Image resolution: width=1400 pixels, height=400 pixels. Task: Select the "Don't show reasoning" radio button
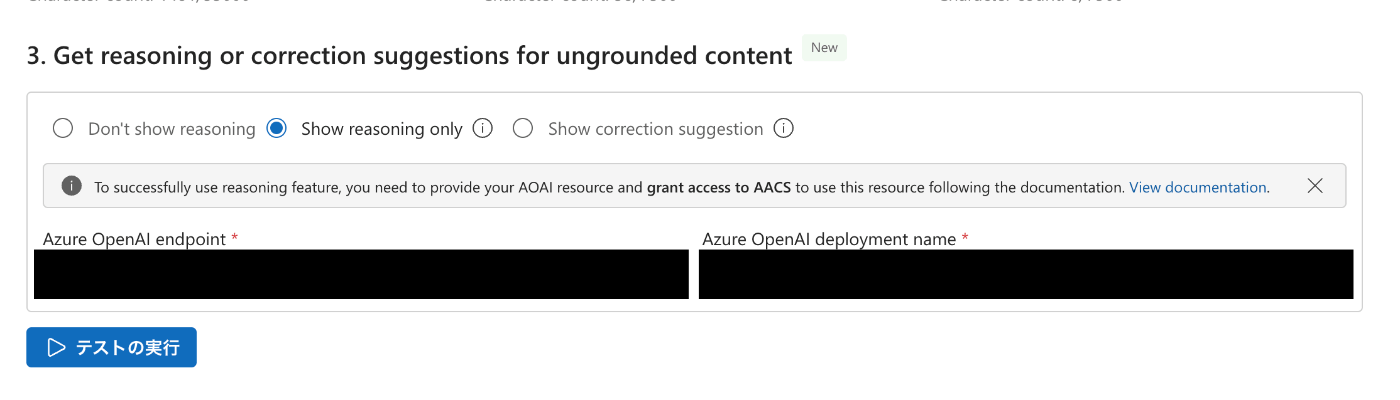click(63, 128)
